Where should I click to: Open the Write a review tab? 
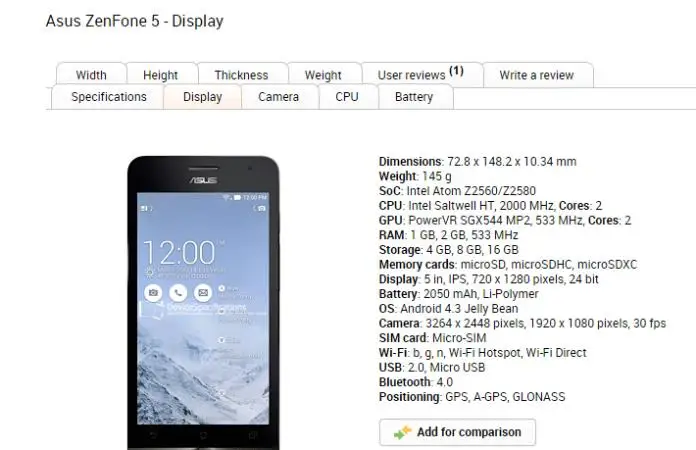click(537, 75)
